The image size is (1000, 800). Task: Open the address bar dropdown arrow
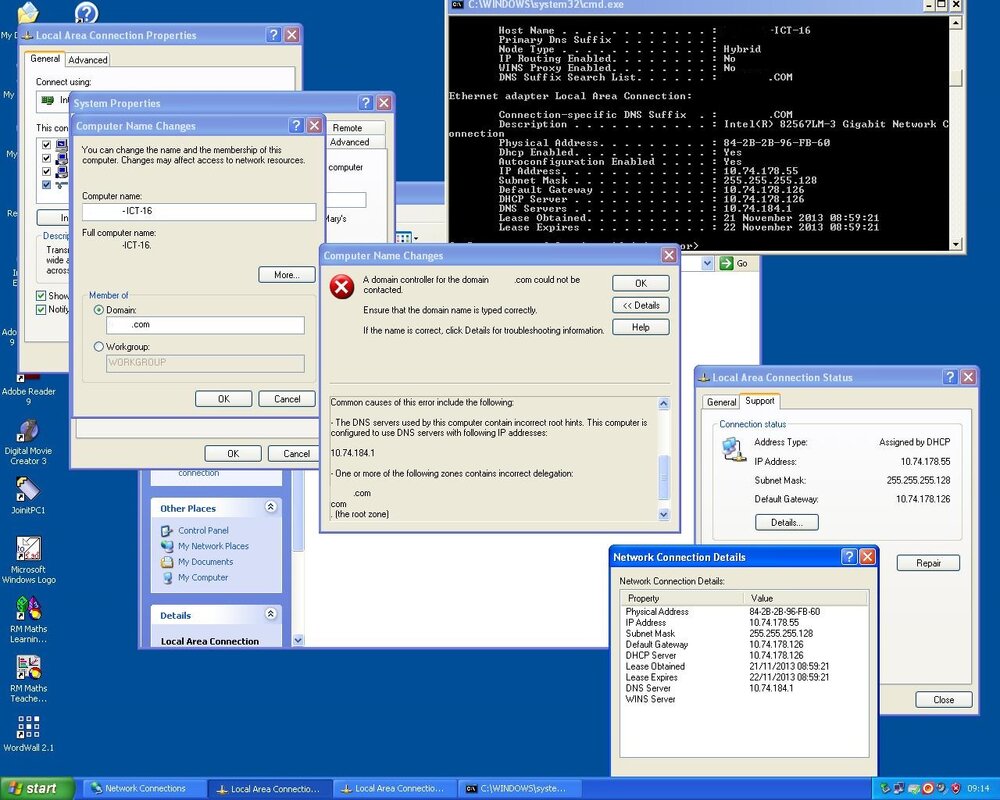(x=707, y=263)
